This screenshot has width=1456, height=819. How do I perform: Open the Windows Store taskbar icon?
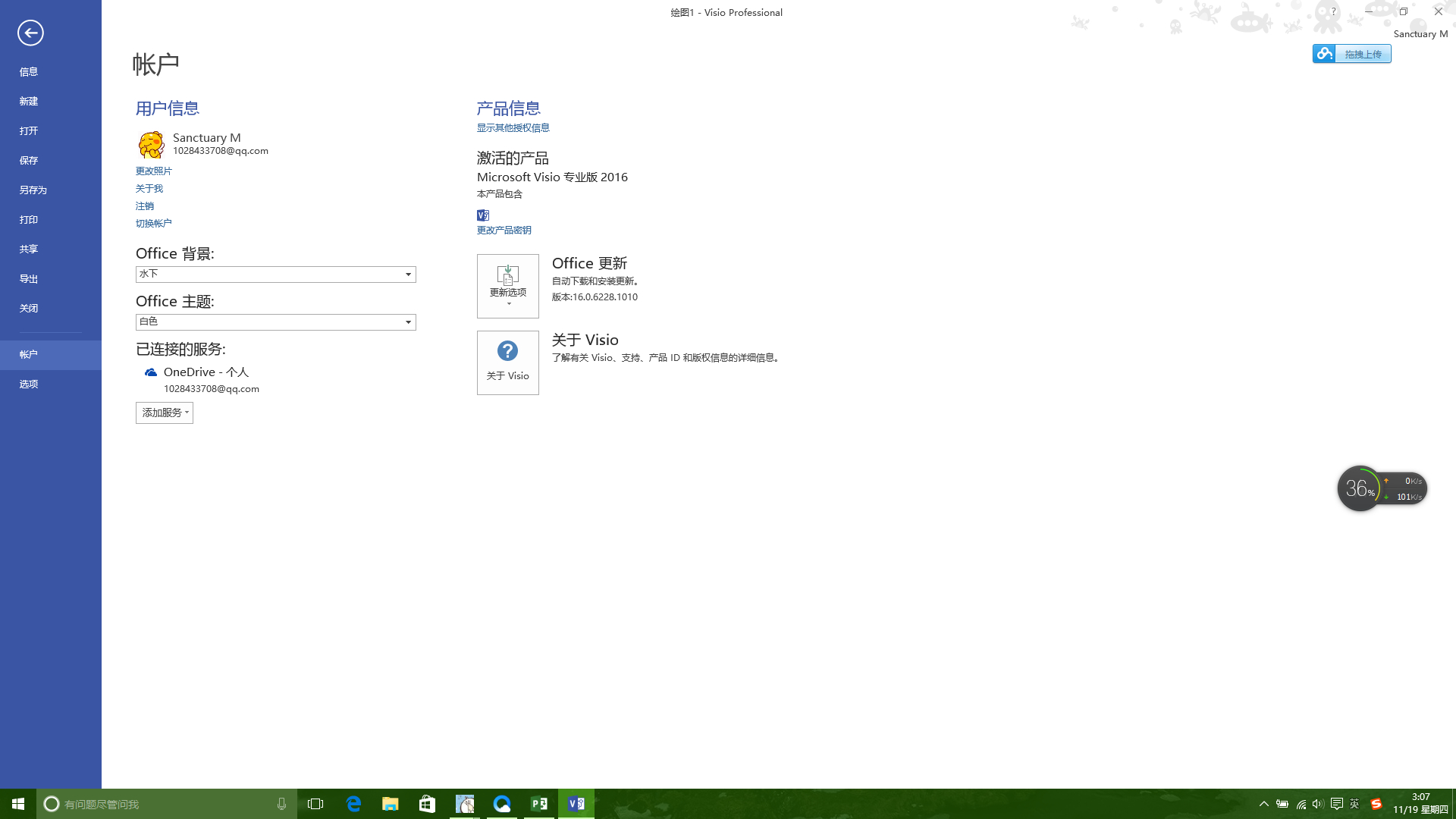click(428, 804)
